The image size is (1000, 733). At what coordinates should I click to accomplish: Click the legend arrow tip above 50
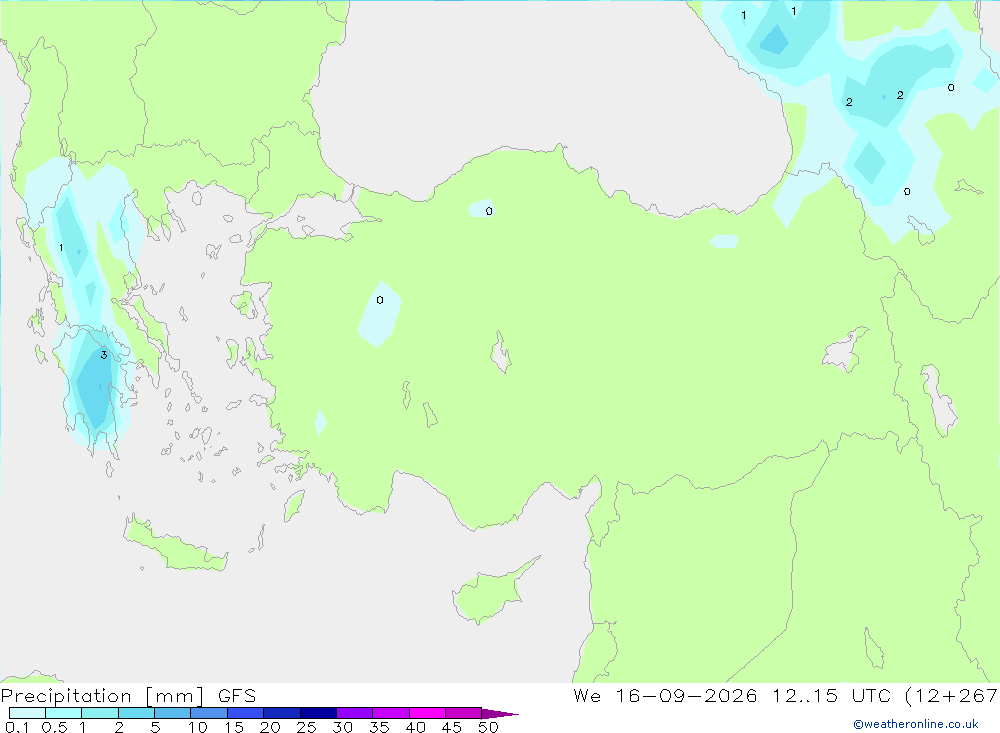[500, 713]
